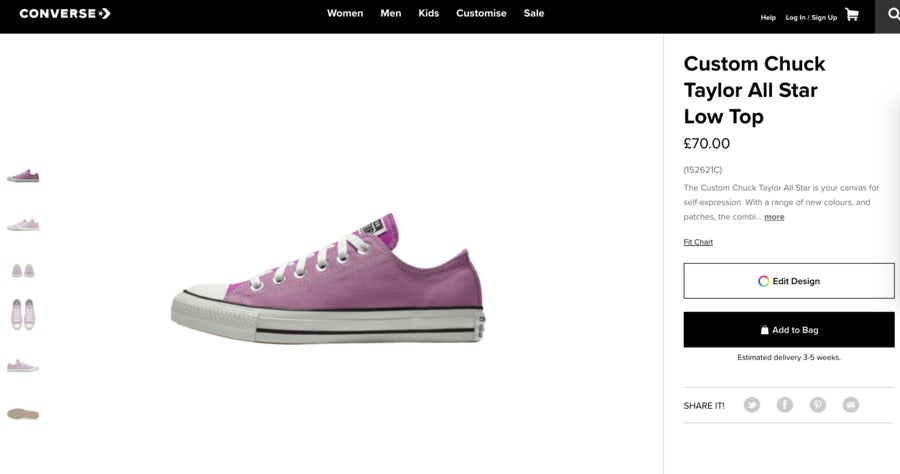Open the Women menu
Screen dimensions: 900x474
345,14
